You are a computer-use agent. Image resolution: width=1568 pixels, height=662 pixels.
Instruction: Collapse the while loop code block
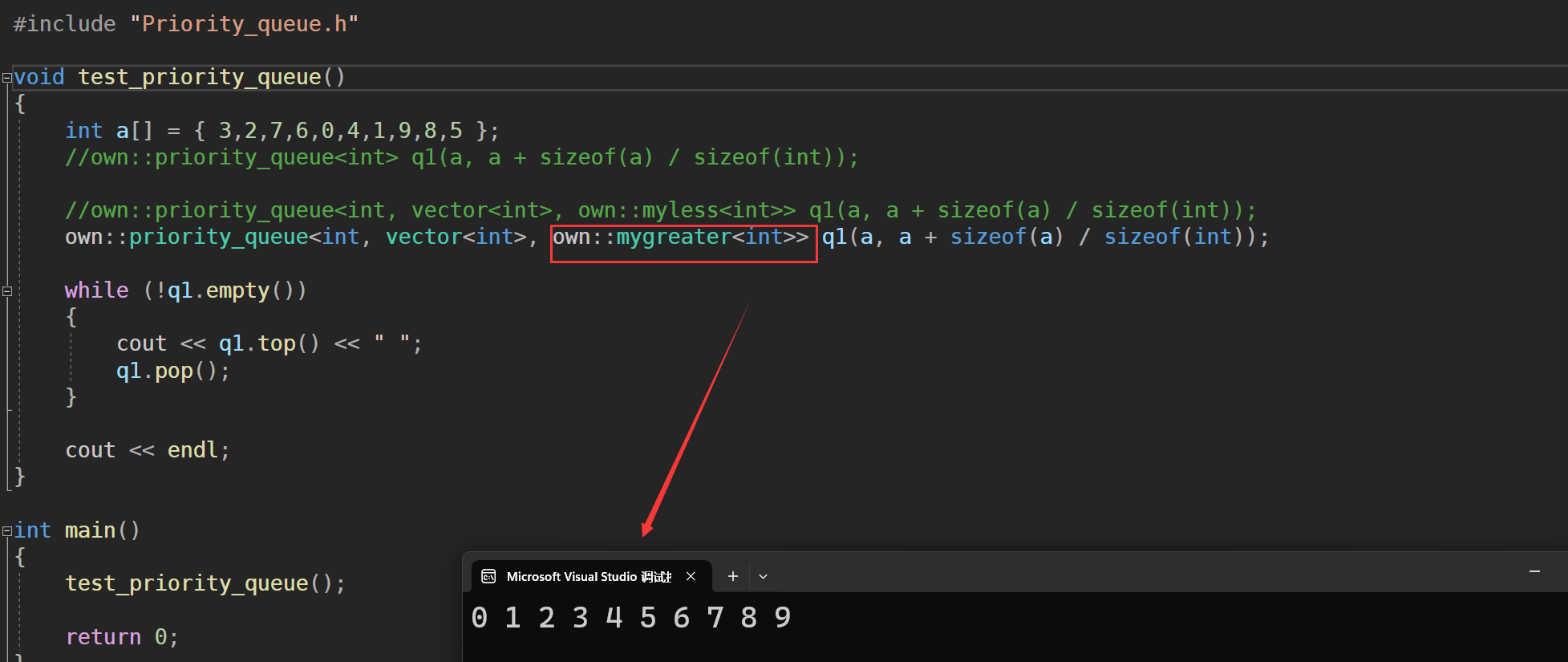[x=7, y=291]
